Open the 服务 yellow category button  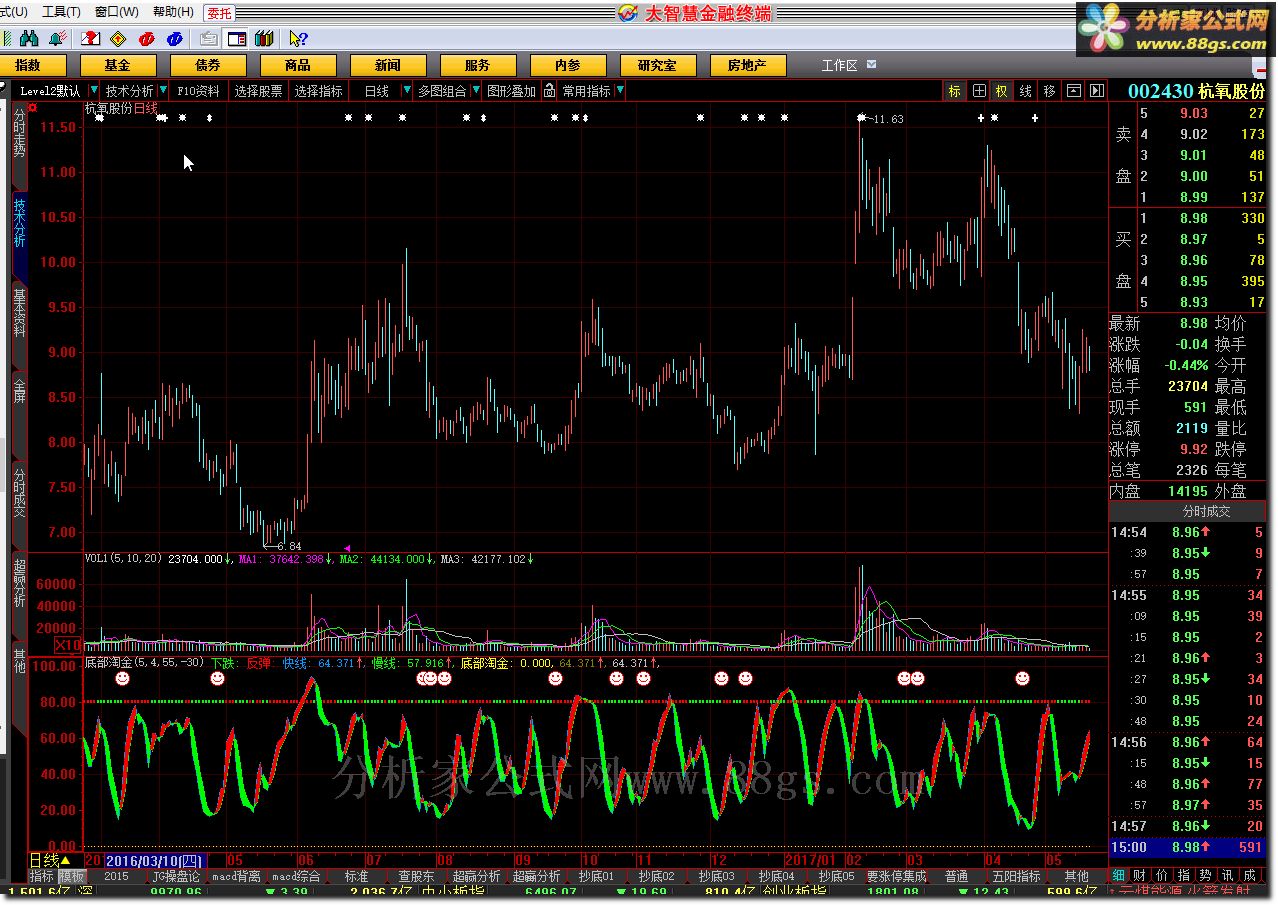pyautogui.click(x=478, y=66)
